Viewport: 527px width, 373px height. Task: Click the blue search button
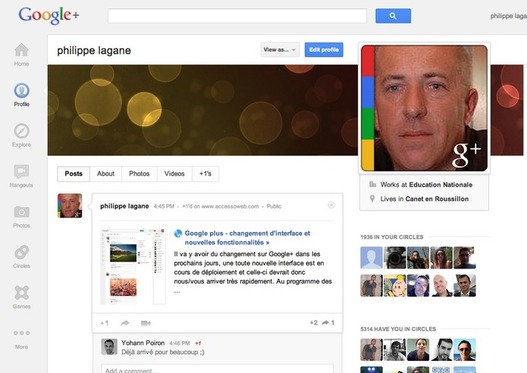coord(393,16)
